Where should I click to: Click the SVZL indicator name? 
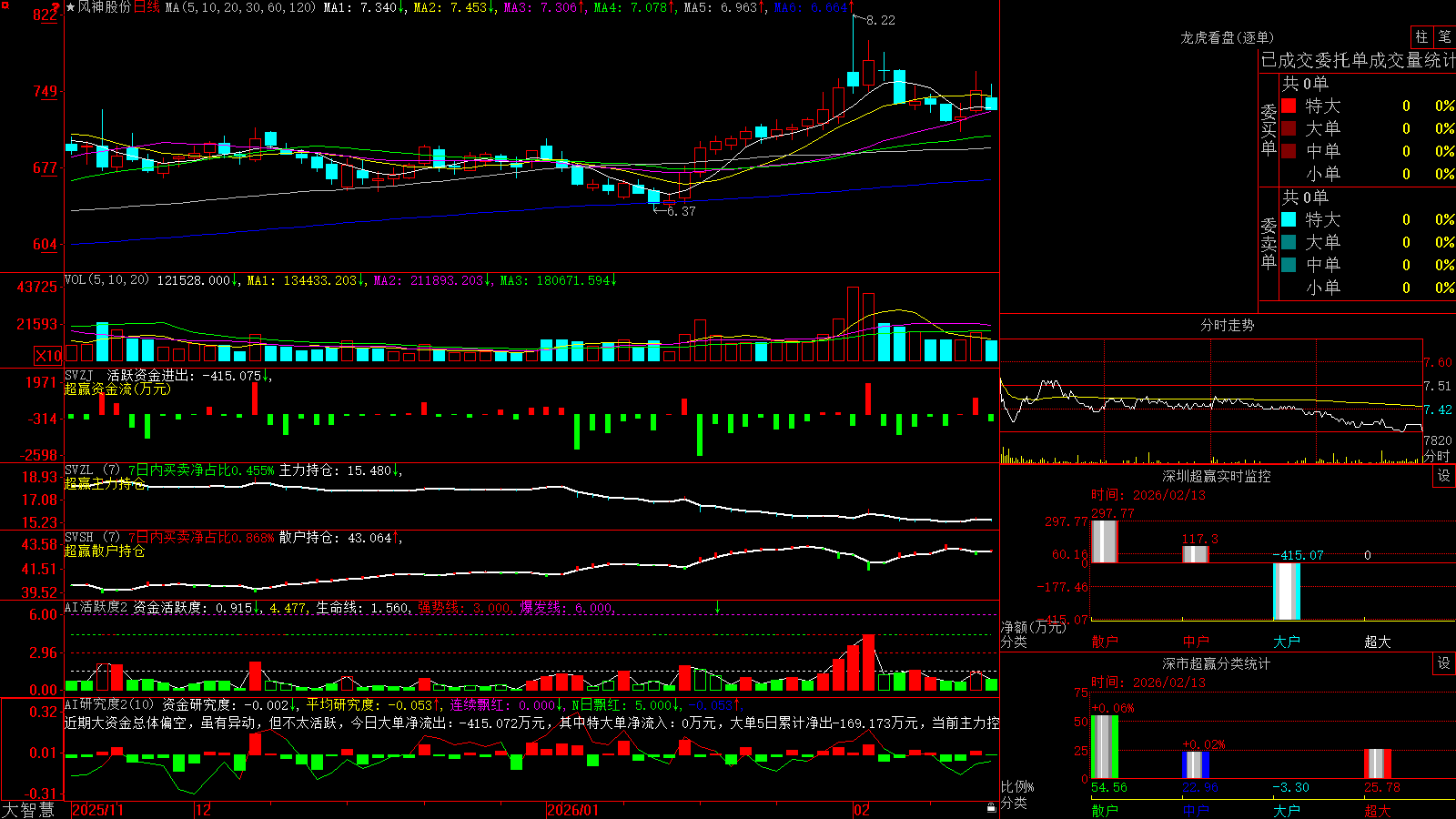tap(79, 470)
